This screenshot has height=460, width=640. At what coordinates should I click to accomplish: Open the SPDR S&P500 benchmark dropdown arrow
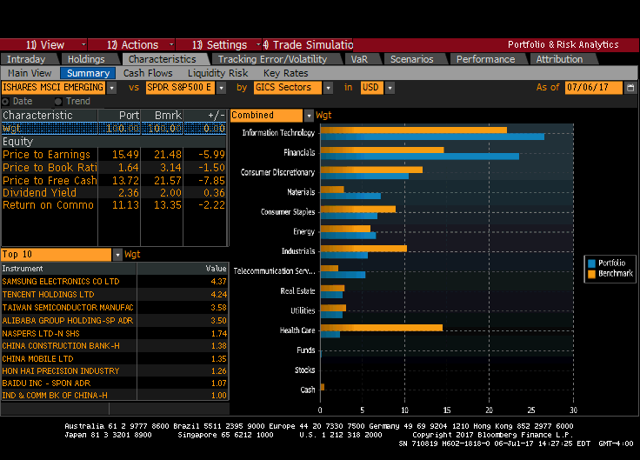tap(221, 88)
